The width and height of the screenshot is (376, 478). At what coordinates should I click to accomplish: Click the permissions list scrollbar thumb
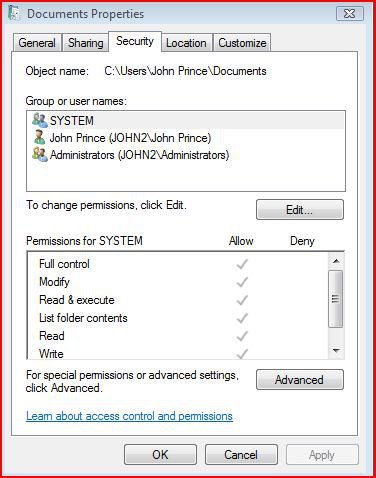(336, 299)
